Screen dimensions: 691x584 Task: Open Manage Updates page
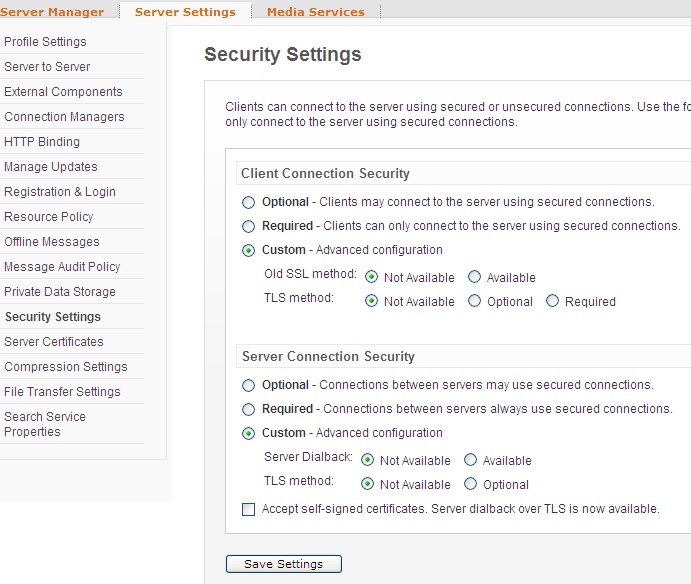click(x=50, y=167)
